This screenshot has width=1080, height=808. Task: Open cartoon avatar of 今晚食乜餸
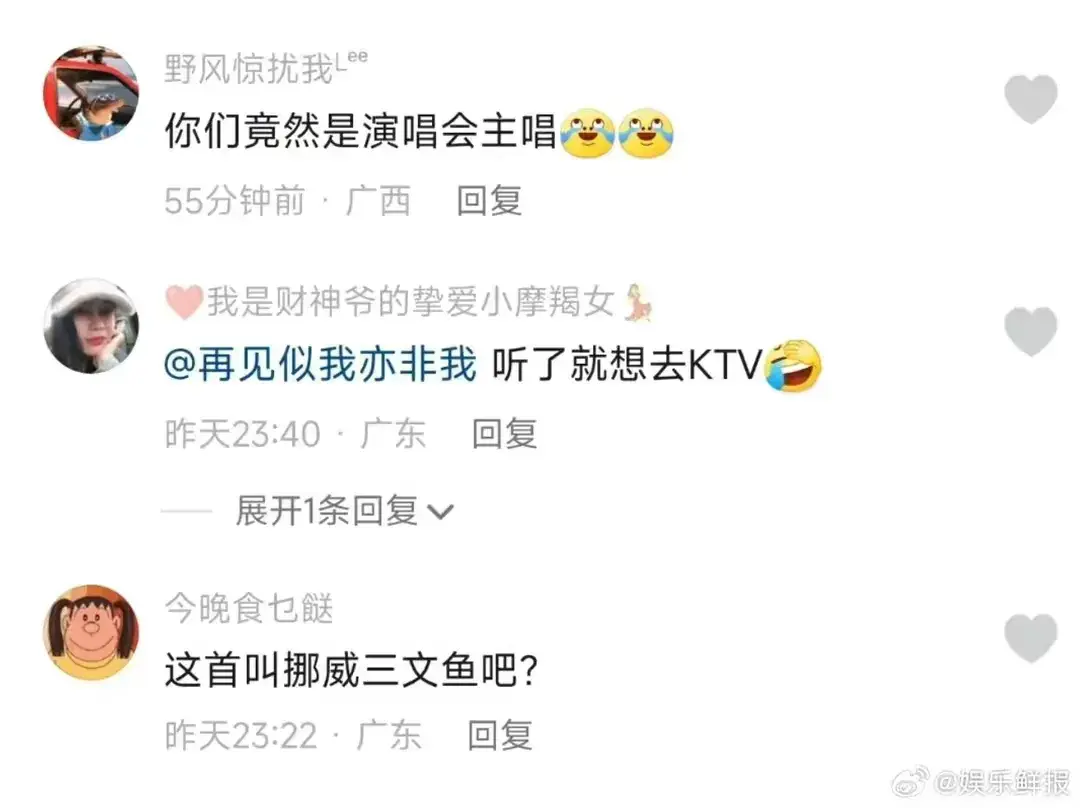(x=91, y=632)
